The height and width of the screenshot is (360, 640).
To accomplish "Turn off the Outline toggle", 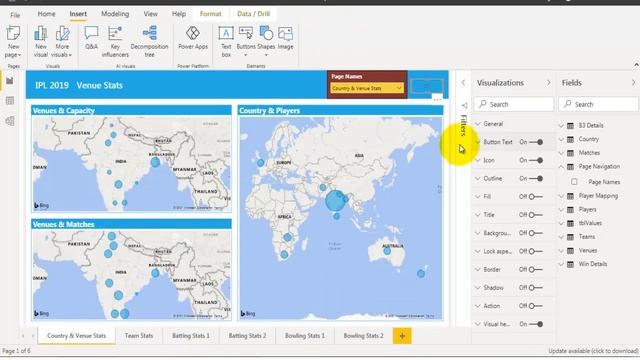I will click(536, 178).
